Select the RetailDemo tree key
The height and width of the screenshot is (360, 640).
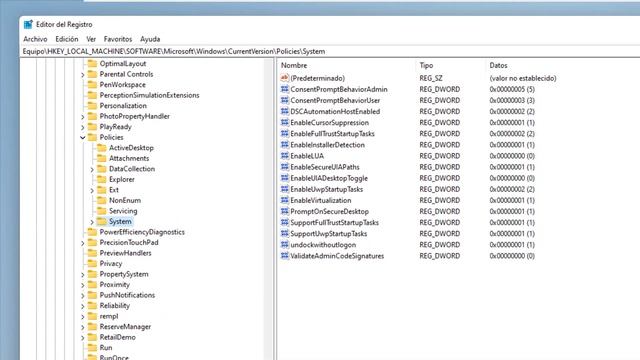pyautogui.click(x=118, y=337)
